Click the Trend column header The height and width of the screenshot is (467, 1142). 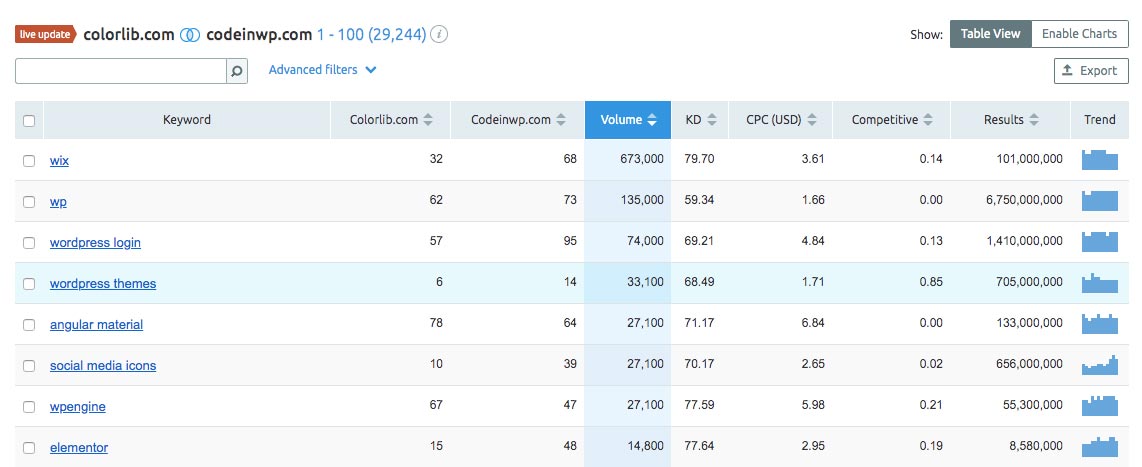(1099, 119)
